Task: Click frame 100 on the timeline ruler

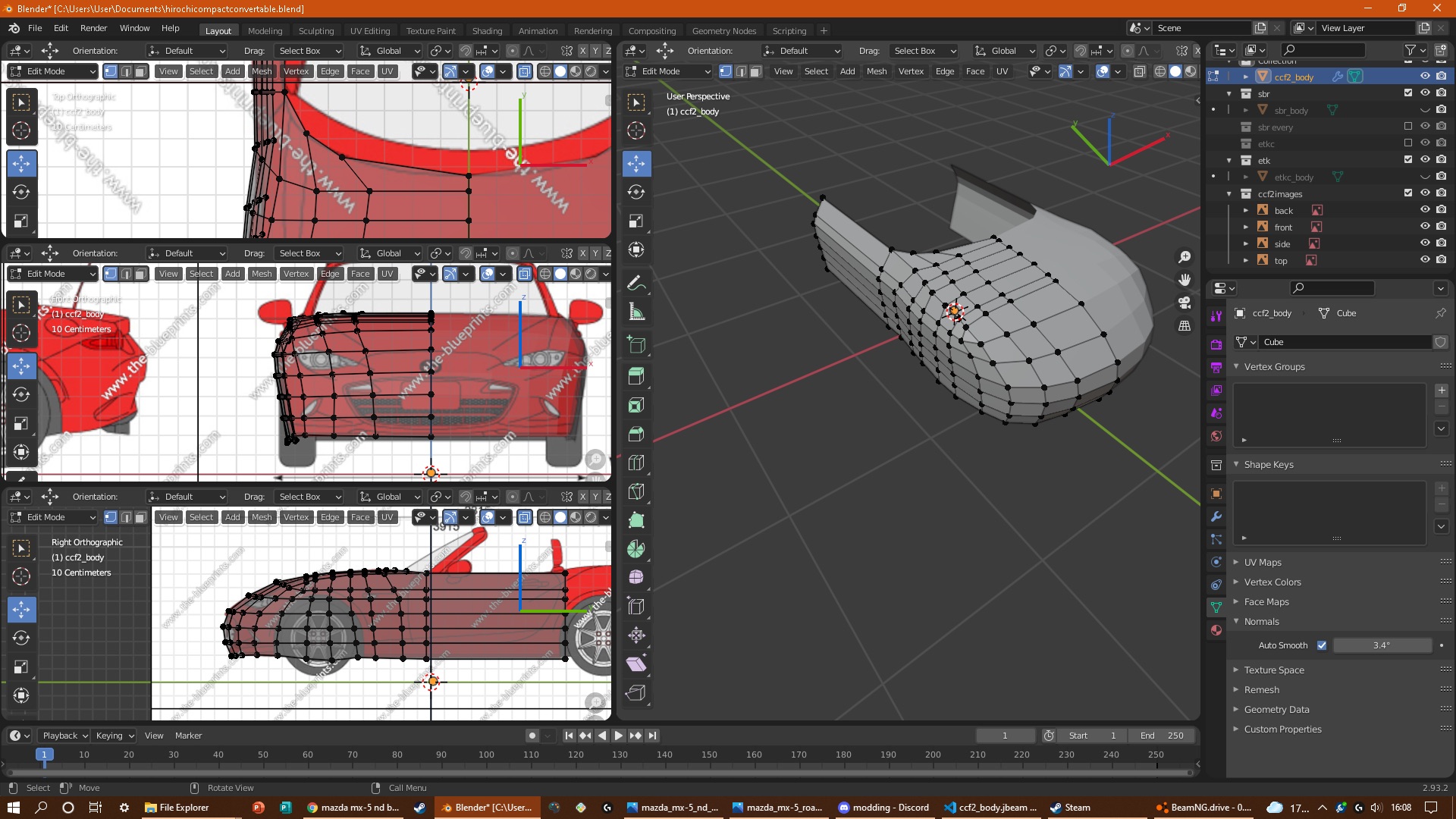Action: (x=486, y=755)
